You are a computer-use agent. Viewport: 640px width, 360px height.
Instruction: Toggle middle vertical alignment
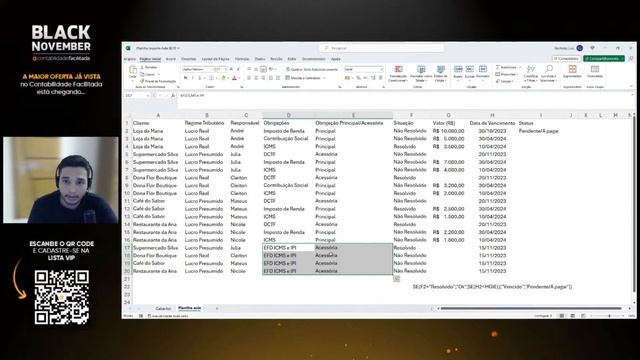pyautogui.click(x=256, y=69)
